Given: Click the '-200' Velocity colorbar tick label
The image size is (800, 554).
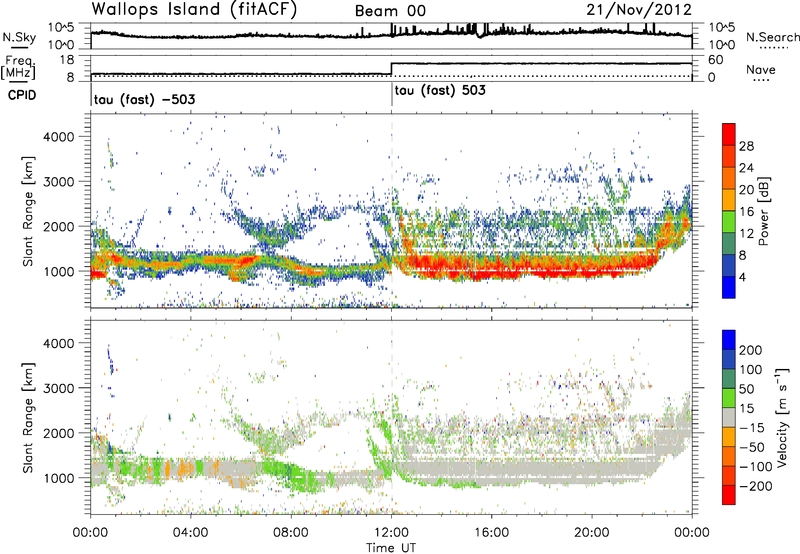Looking at the screenshot, I should point(755,486).
